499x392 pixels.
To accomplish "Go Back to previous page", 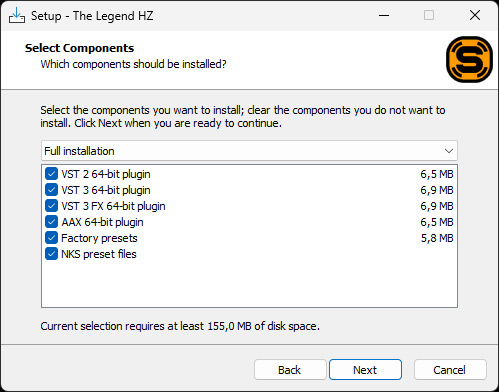I will coord(290,370).
